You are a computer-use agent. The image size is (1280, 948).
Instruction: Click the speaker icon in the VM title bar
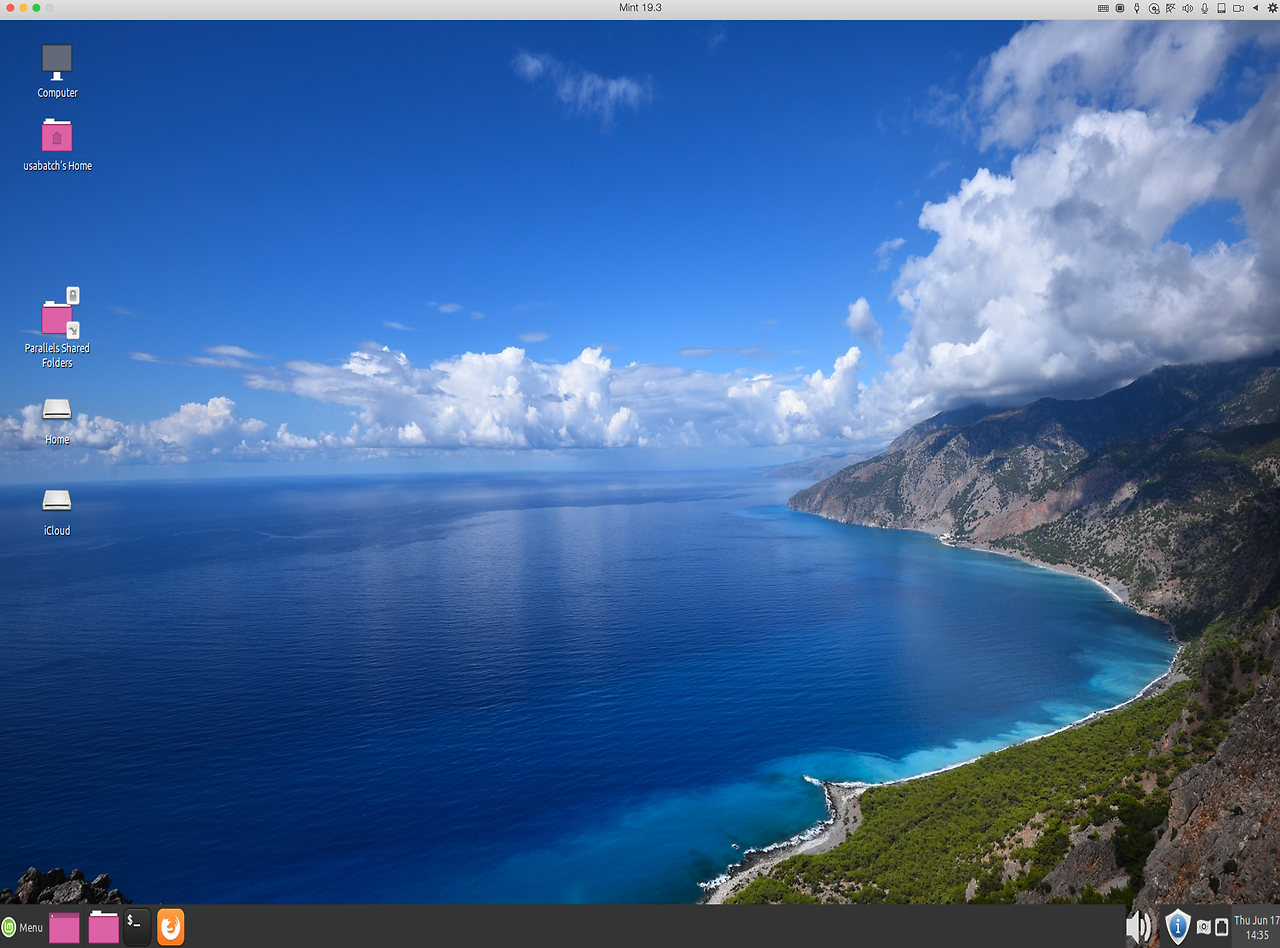coord(1187,8)
